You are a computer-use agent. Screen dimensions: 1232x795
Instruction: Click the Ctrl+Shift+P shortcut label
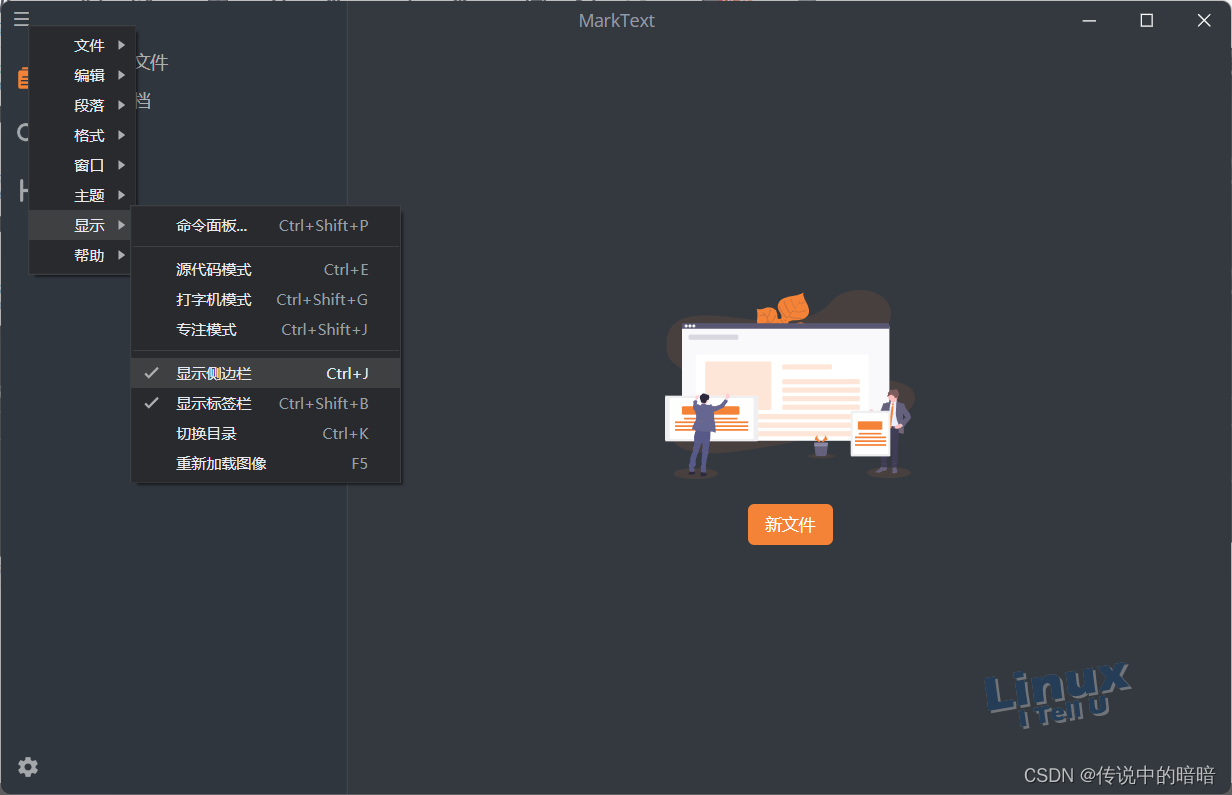coord(323,225)
